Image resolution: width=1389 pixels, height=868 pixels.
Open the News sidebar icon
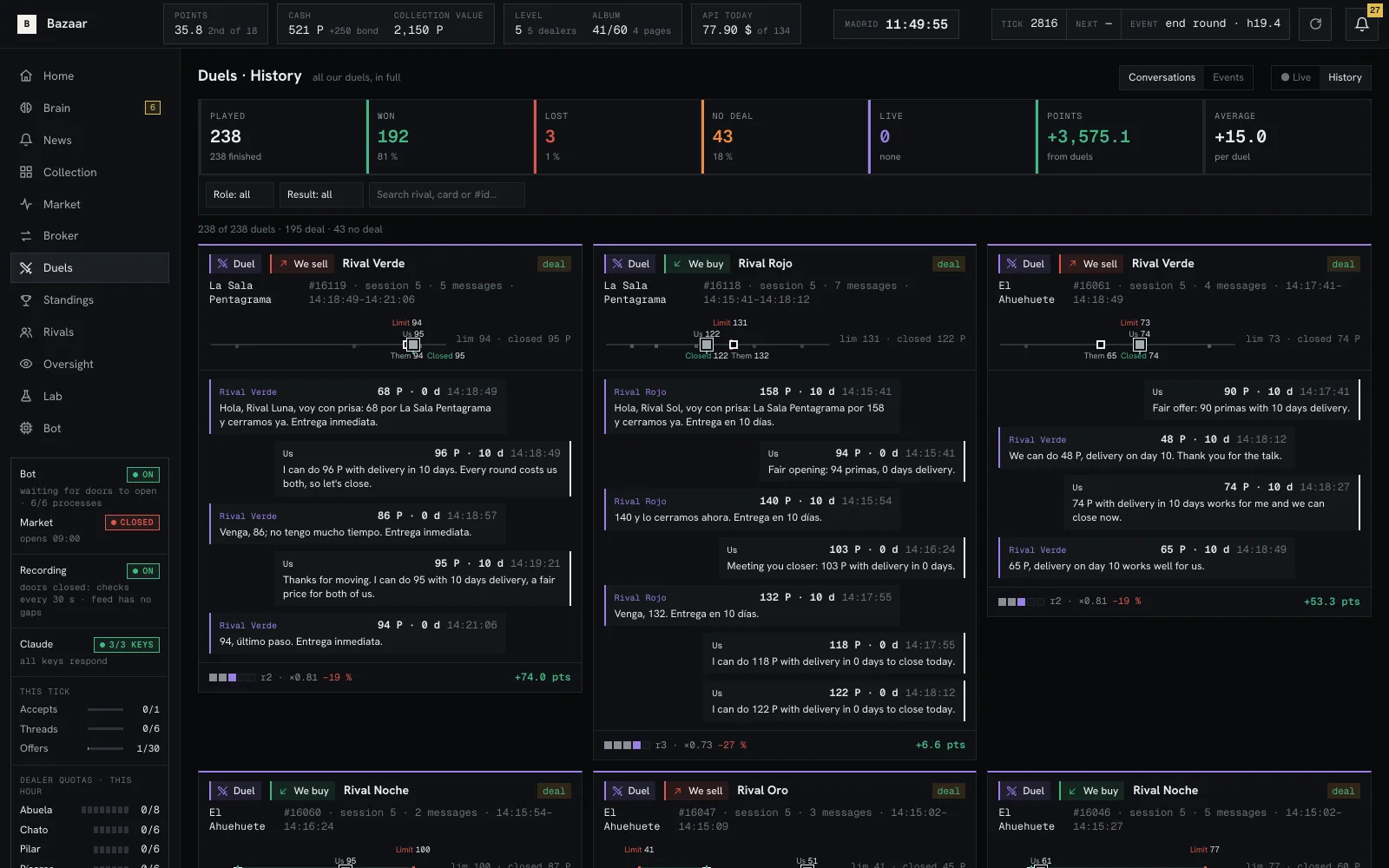(26, 140)
